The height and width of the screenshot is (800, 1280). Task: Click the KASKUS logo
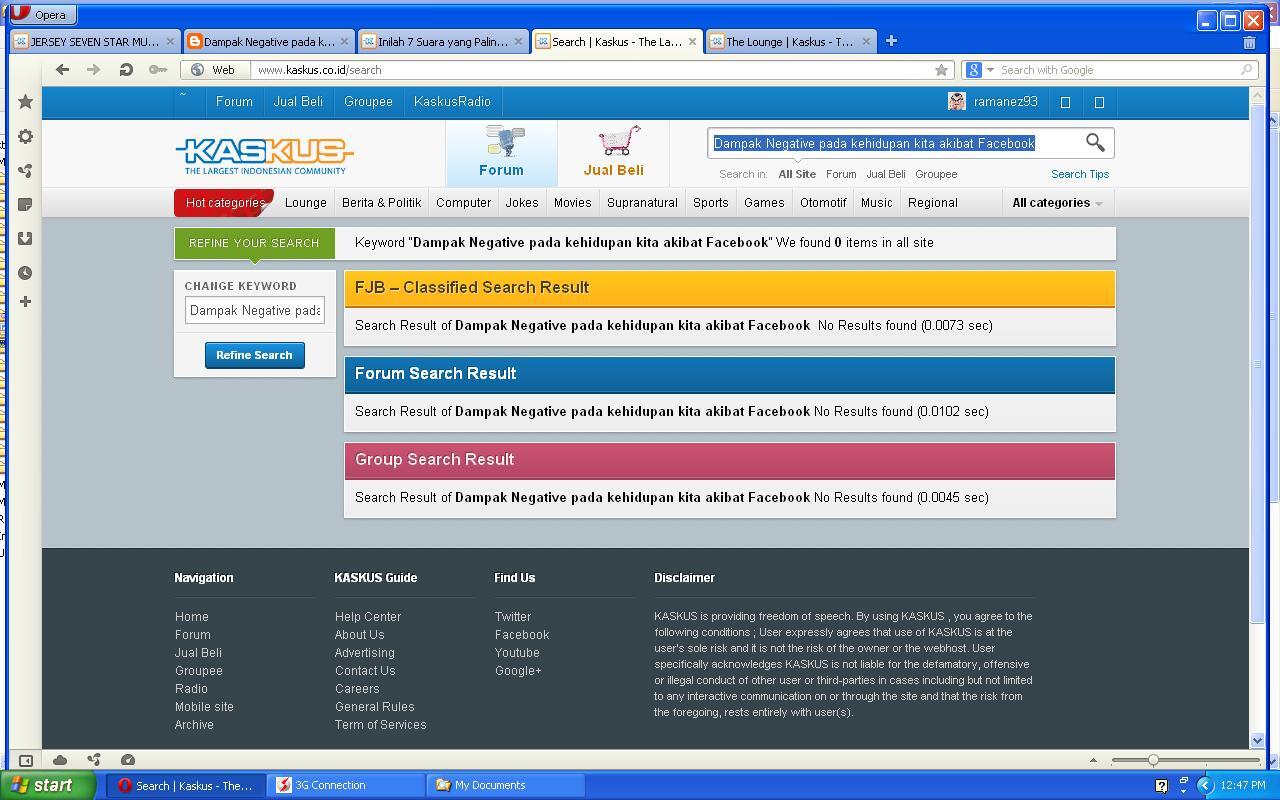coord(265,155)
